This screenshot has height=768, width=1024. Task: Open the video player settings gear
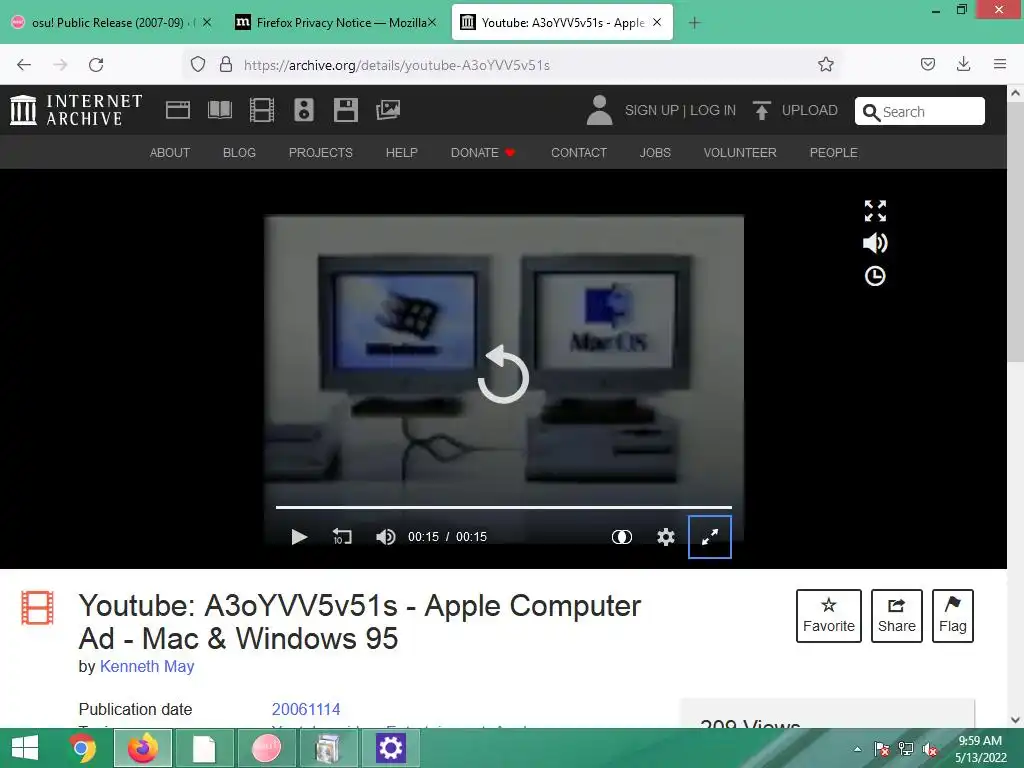665,537
